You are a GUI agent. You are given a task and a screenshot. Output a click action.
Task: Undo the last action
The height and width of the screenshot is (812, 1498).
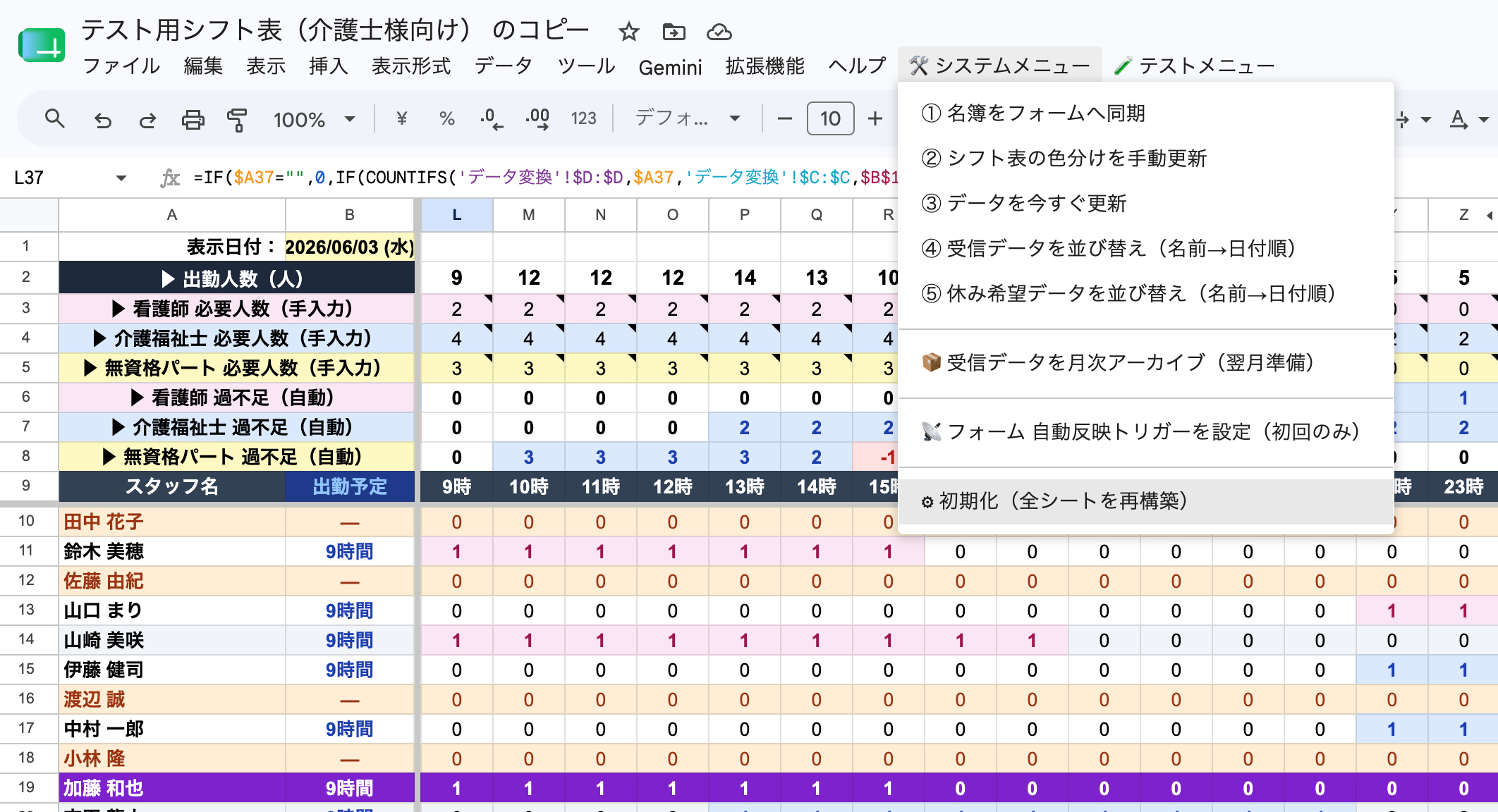pos(103,119)
